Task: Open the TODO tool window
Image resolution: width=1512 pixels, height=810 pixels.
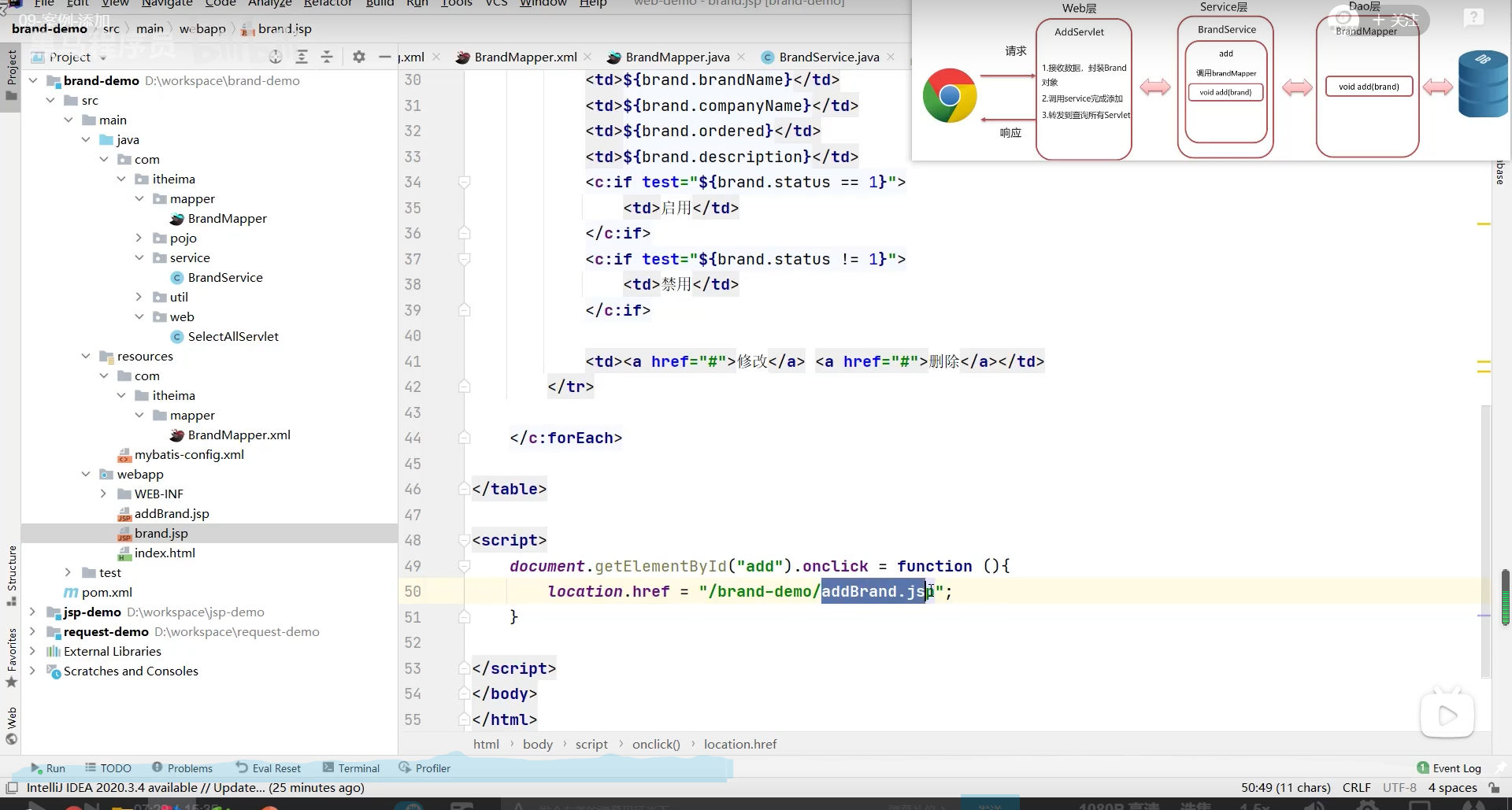Action: tap(109, 768)
